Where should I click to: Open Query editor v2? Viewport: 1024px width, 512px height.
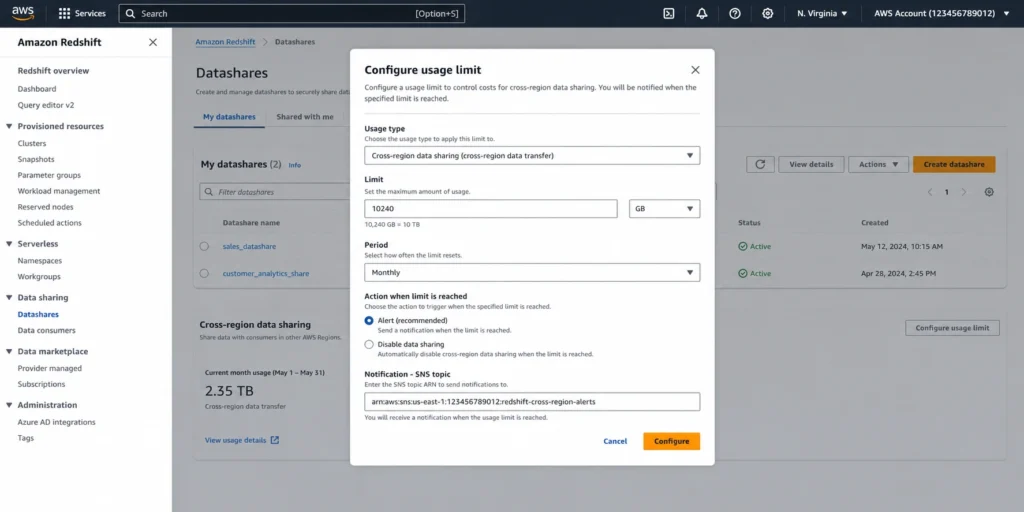46,104
